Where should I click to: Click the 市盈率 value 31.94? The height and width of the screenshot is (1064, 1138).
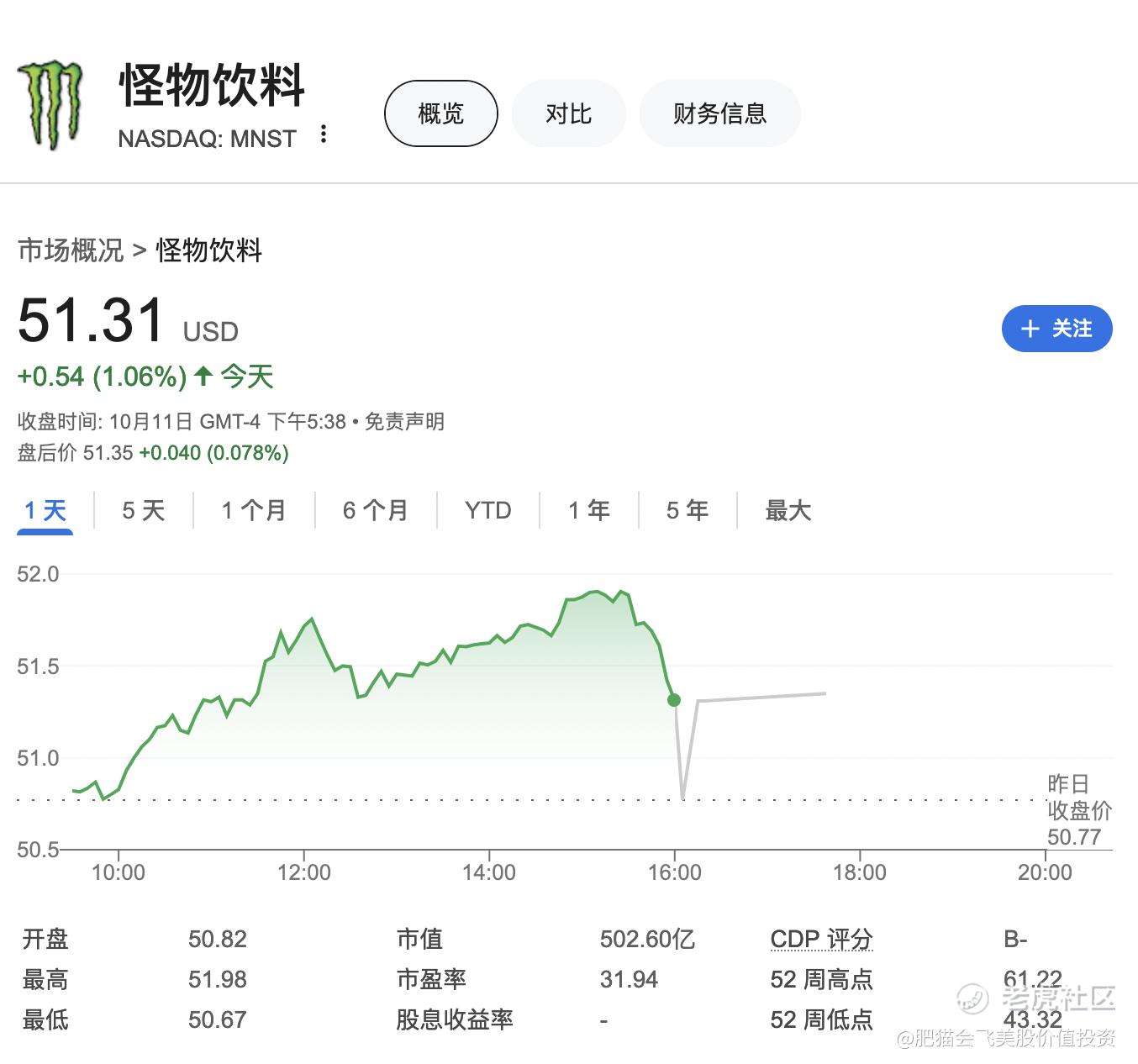point(629,979)
